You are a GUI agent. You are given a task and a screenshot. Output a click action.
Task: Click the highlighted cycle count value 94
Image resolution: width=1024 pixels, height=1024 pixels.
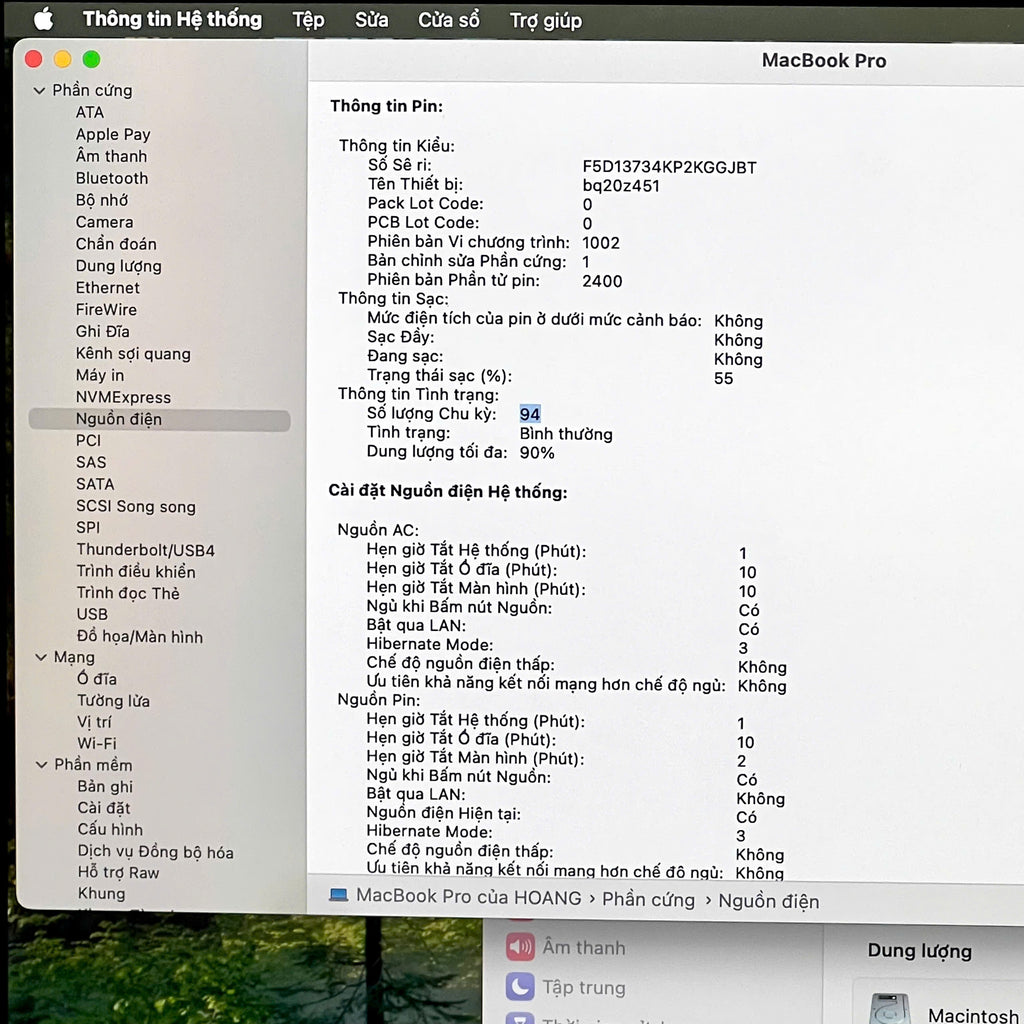[530, 414]
